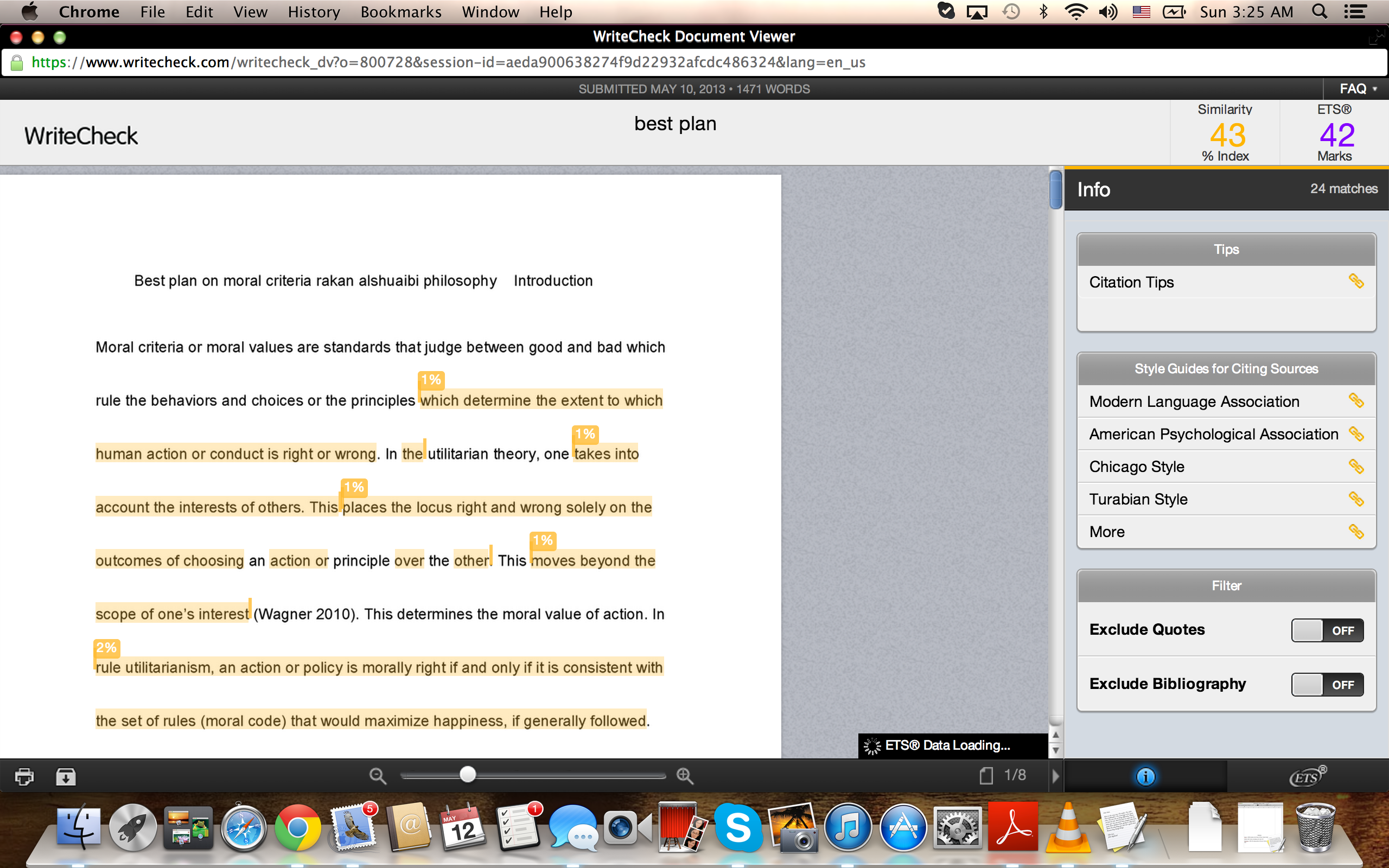This screenshot has width=1389, height=868.
Task: Open Launchpad rocket icon in the Dock
Action: (x=132, y=827)
